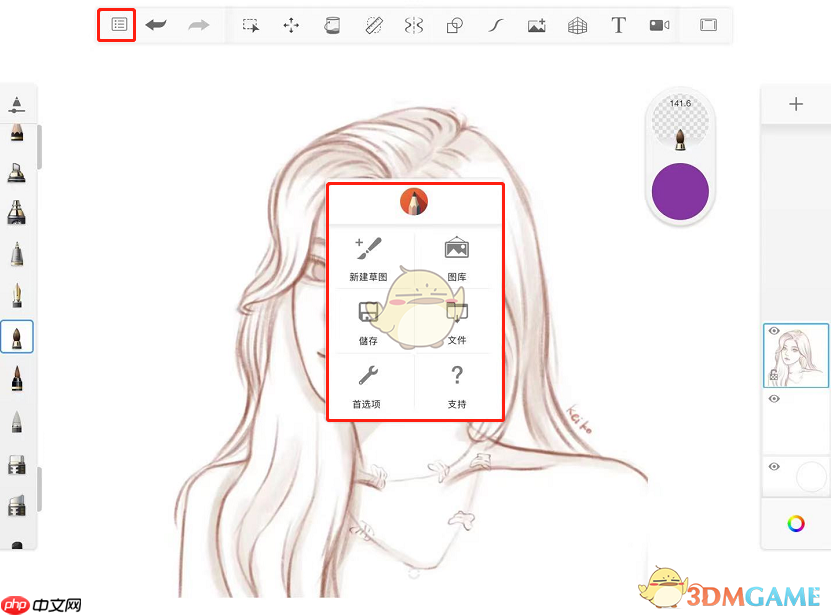Choose 新建草图 from the menu
Screen dimensions: 831x615
click(x=368, y=258)
